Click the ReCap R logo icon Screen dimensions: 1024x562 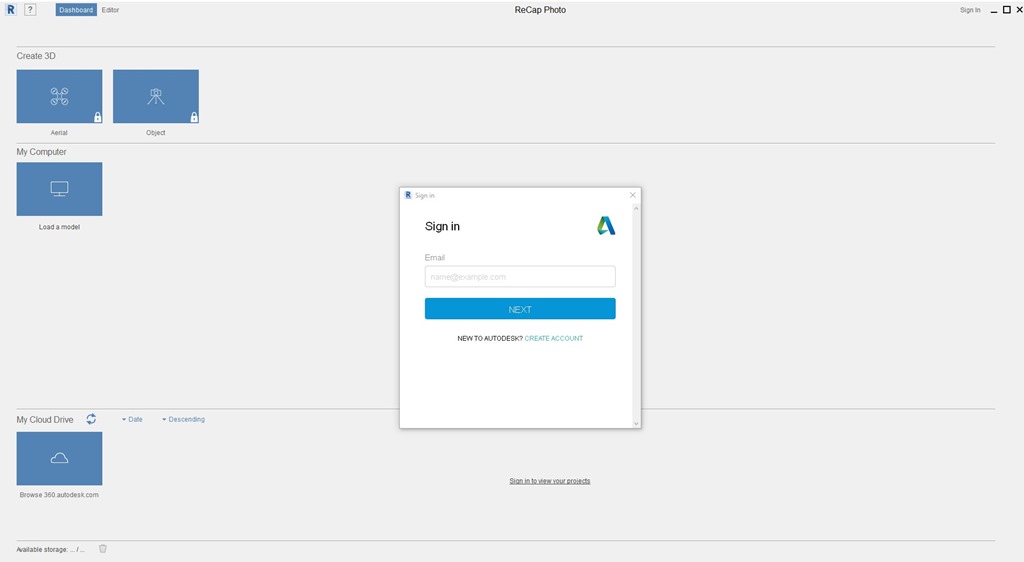[11, 10]
